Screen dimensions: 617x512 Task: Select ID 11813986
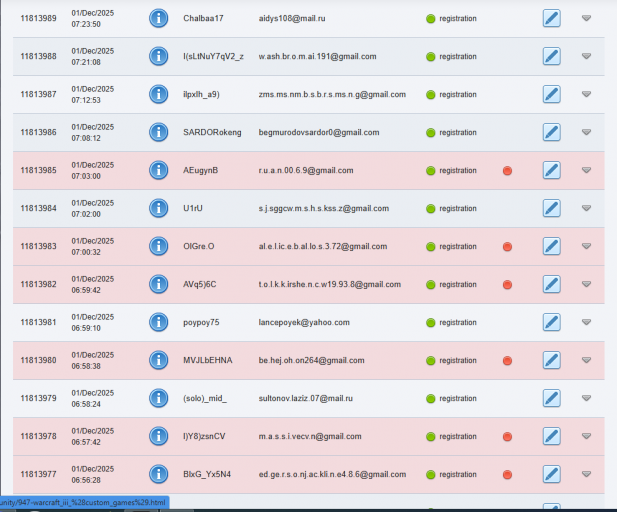[x=38, y=132]
